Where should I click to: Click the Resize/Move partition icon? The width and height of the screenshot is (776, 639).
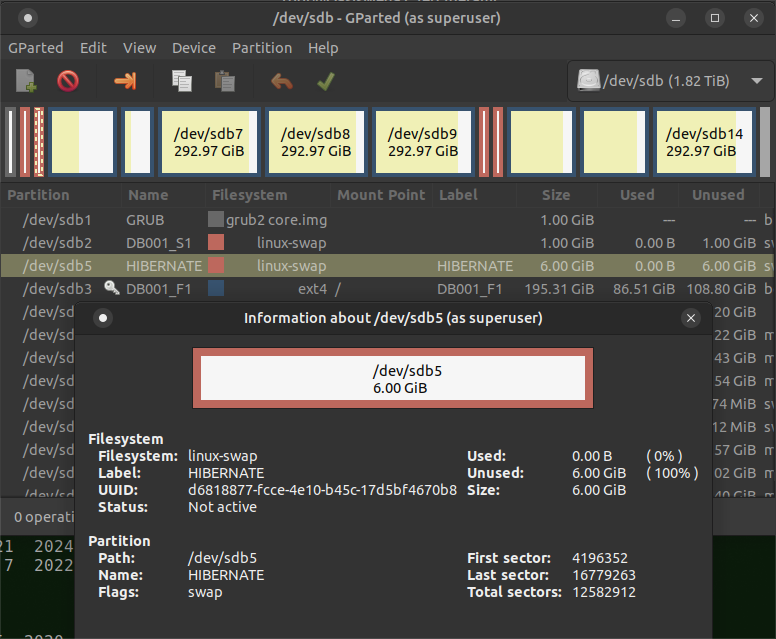pyautogui.click(x=125, y=81)
